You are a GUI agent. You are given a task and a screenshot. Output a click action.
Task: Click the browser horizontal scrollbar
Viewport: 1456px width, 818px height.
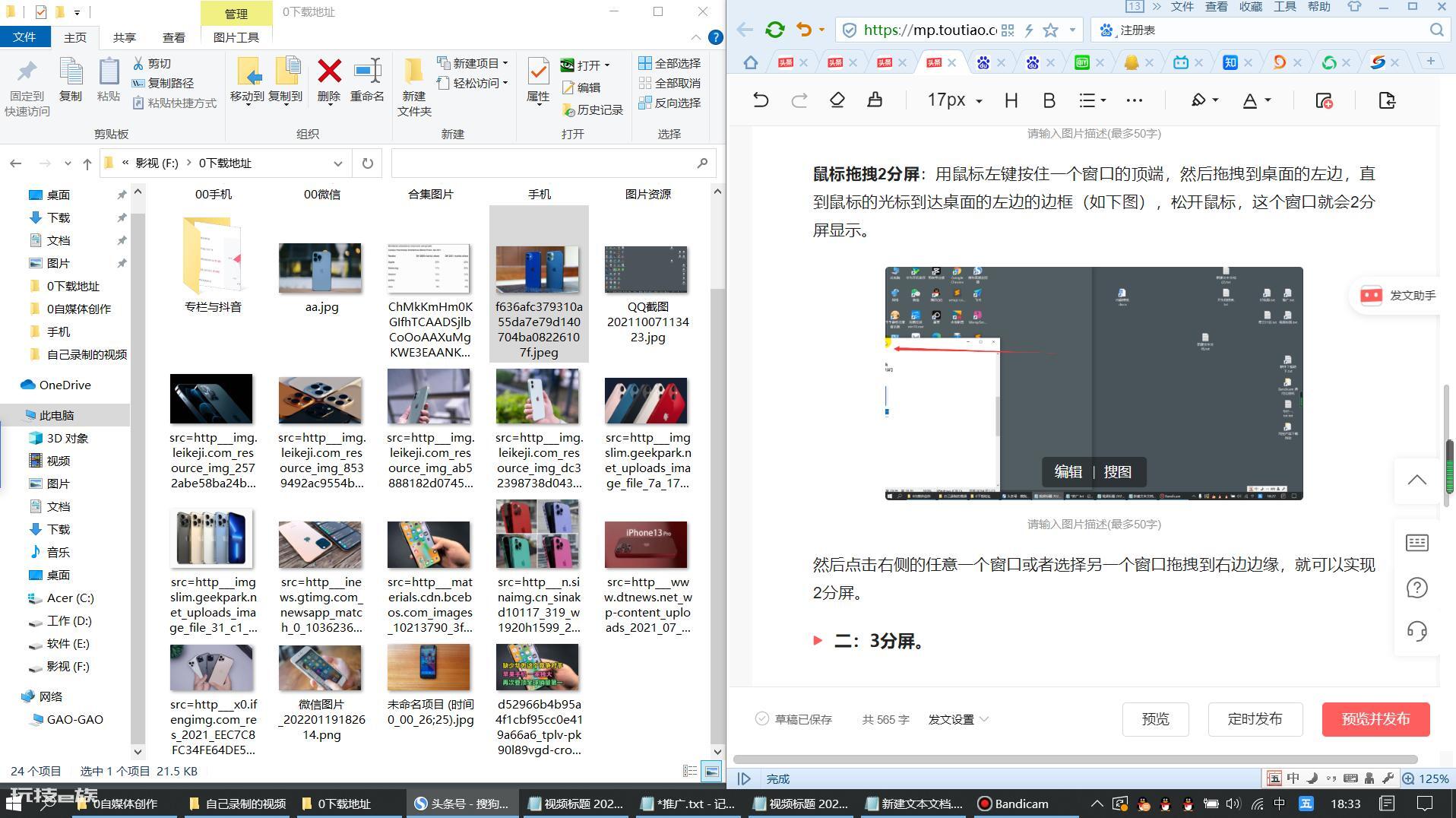pyautogui.click(x=1075, y=759)
